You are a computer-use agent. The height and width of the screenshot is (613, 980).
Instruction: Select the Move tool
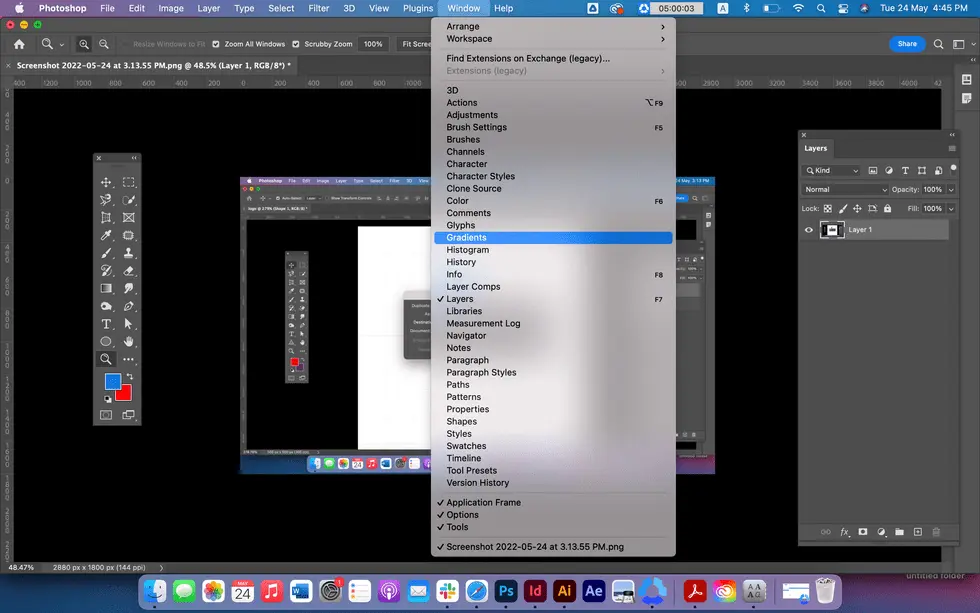pos(106,182)
